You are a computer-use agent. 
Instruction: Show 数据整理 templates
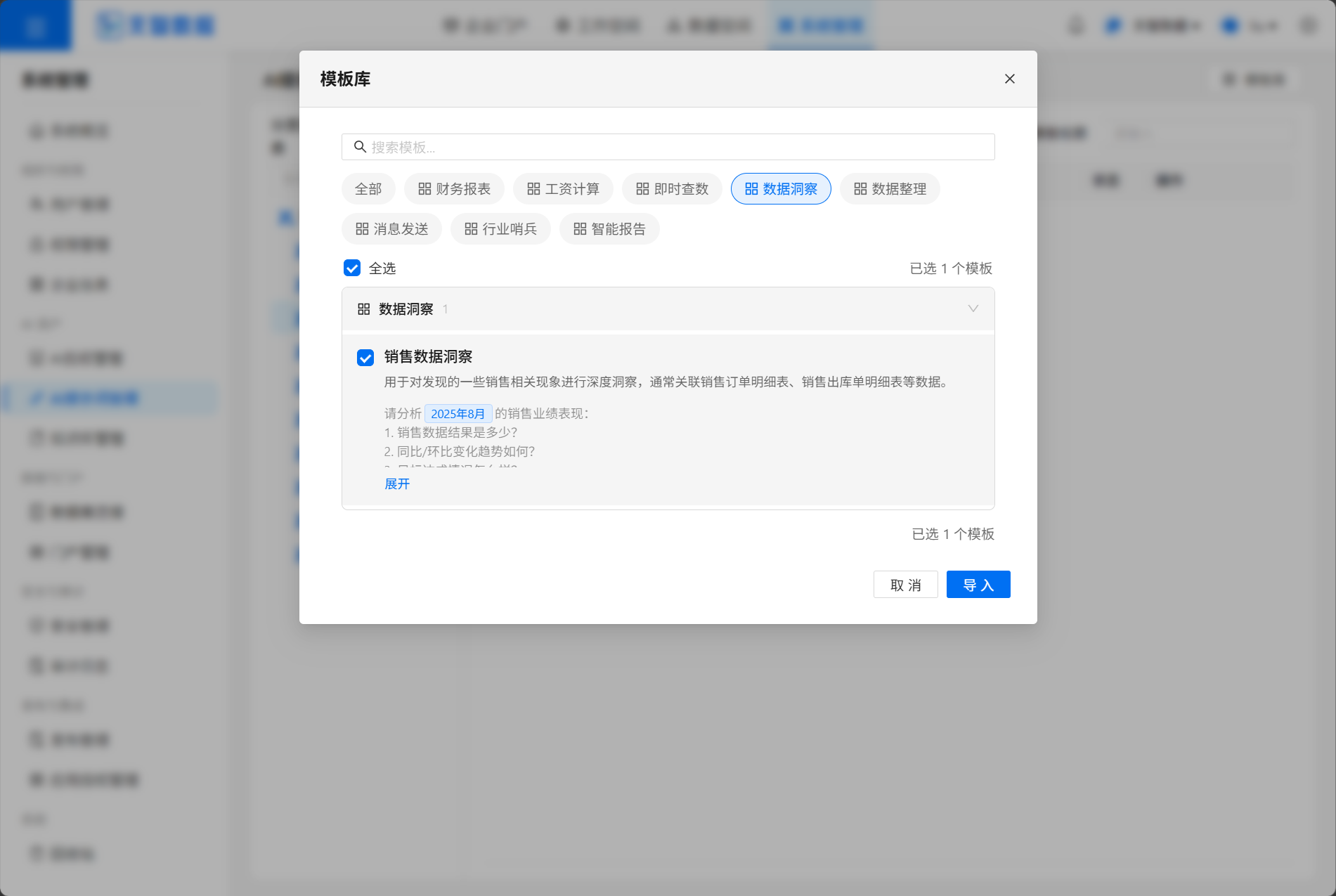(890, 189)
